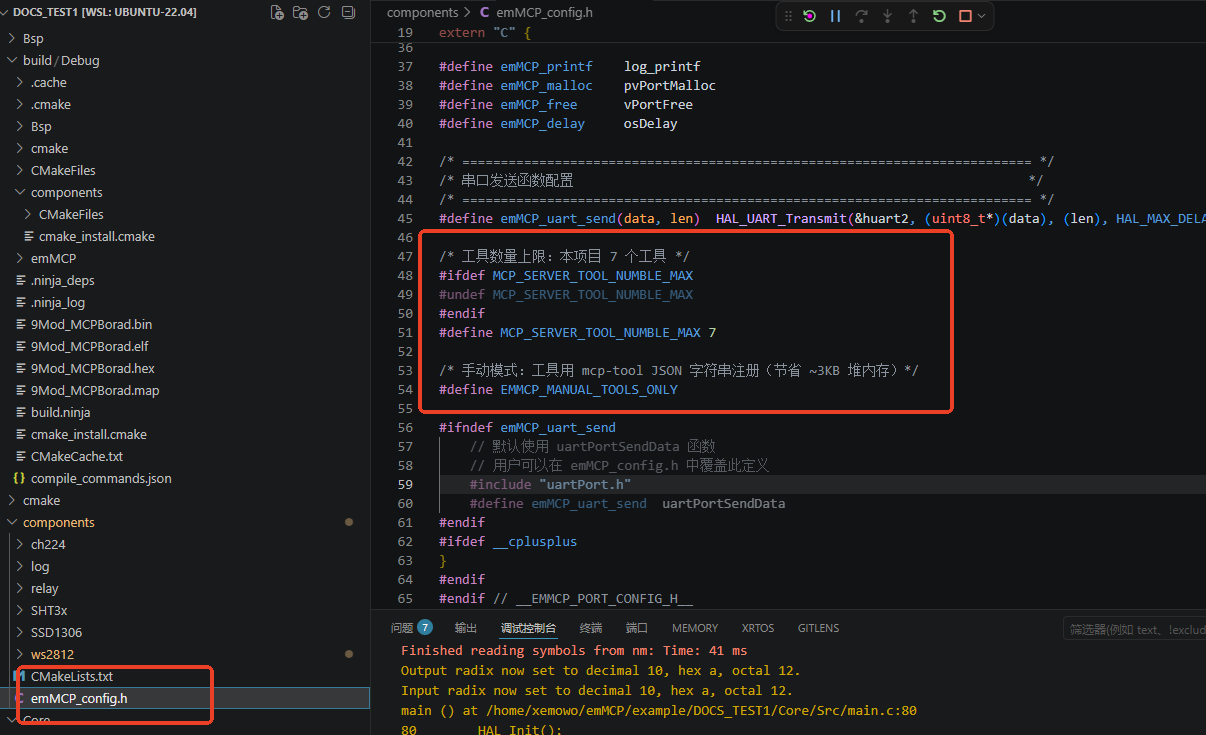Click the main.c:80 console output line

(x=659, y=710)
